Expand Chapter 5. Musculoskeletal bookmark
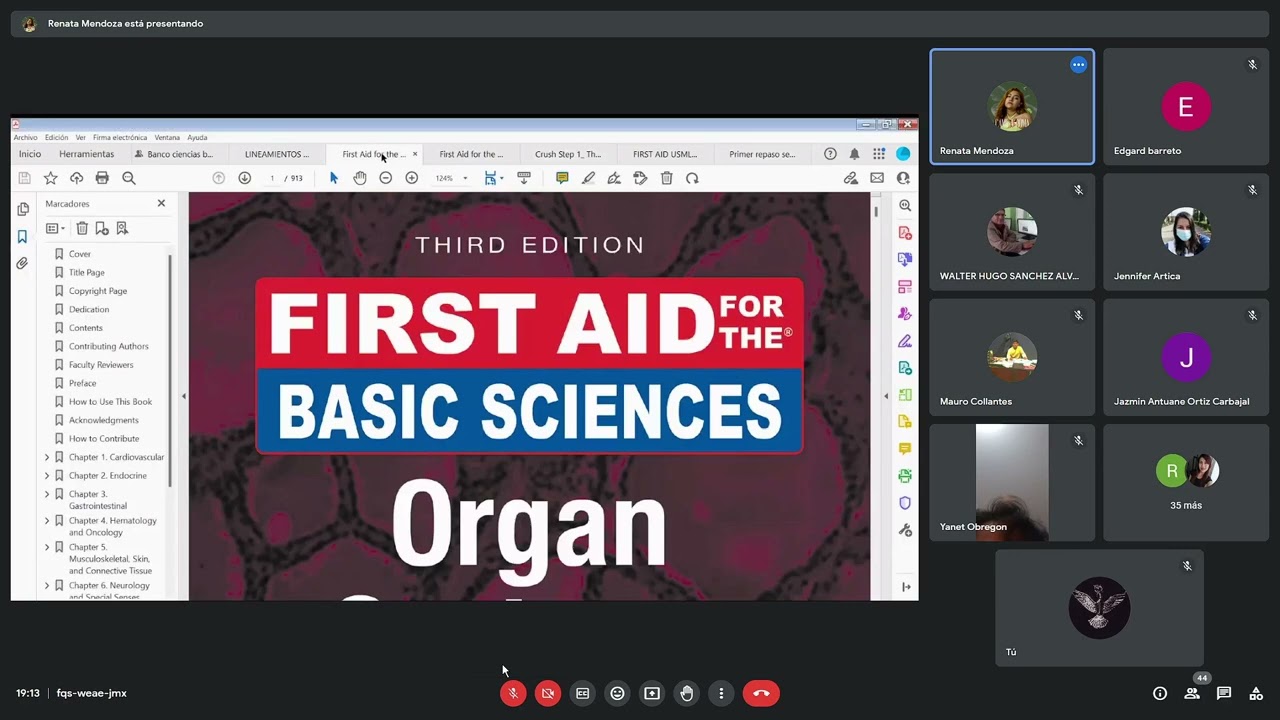This screenshot has width=1280, height=720. (x=46, y=547)
